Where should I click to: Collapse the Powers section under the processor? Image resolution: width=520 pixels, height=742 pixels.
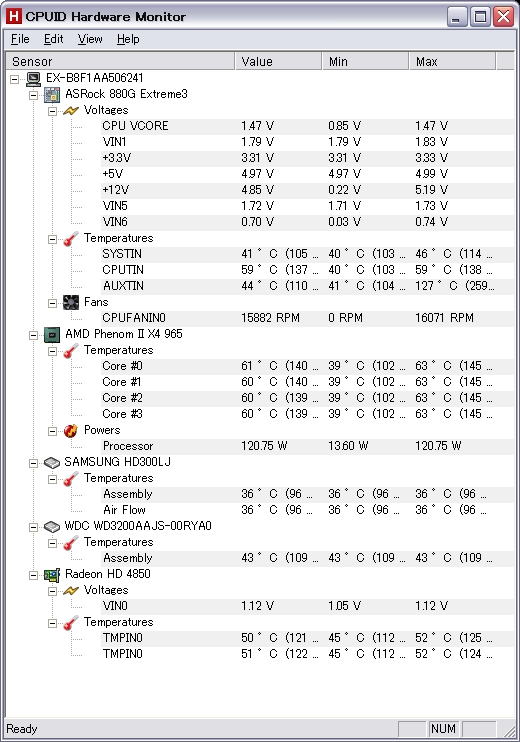coord(52,431)
